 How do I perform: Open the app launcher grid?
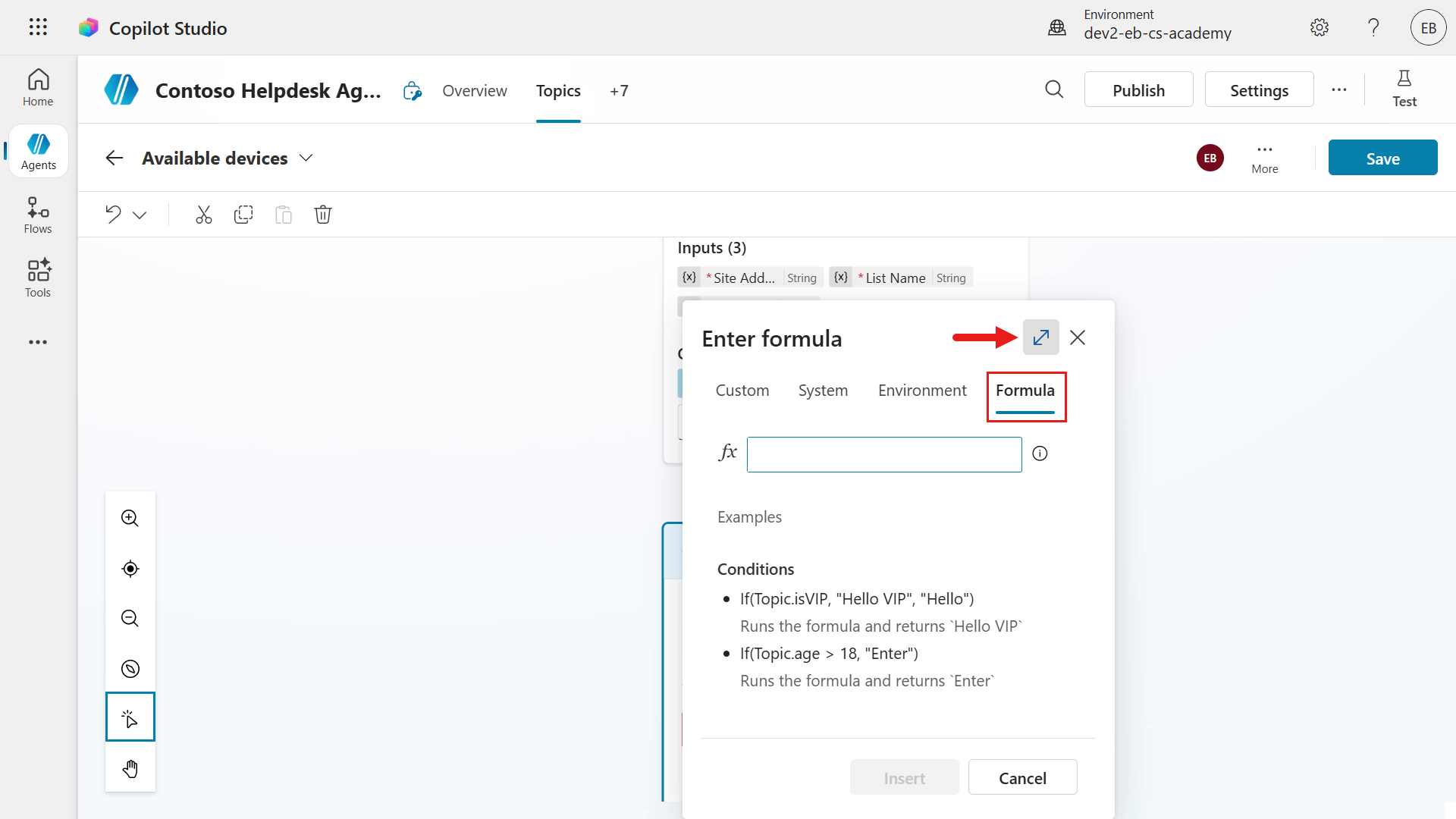[x=38, y=27]
